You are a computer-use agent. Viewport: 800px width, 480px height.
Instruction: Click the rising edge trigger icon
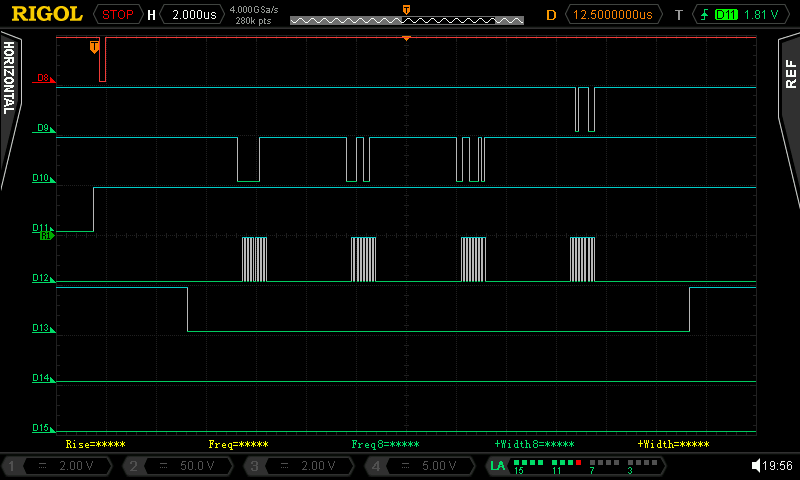(x=705, y=14)
